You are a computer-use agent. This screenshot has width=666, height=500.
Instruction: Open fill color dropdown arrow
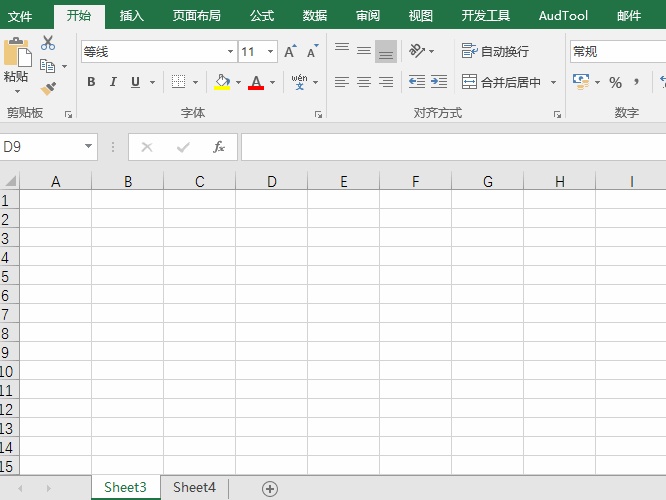click(238, 82)
